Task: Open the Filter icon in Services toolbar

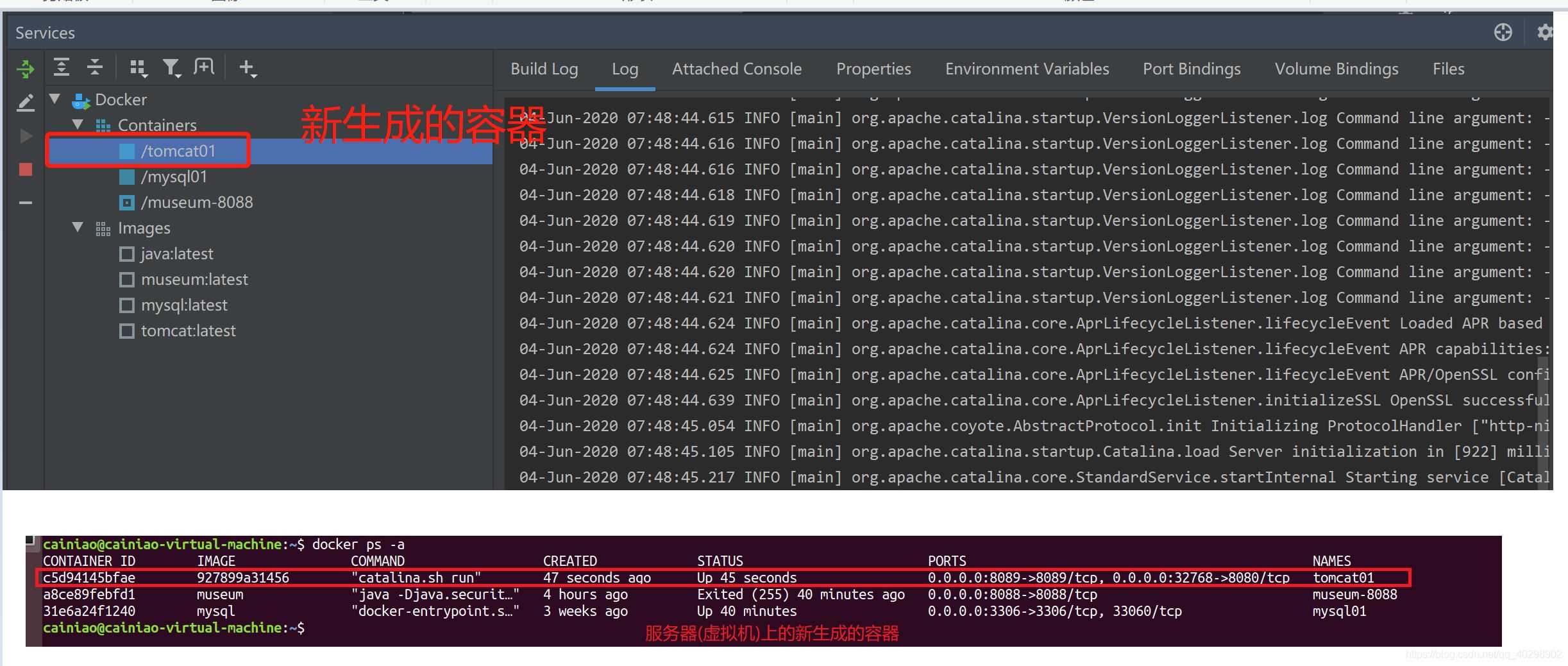Action: [172, 67]
